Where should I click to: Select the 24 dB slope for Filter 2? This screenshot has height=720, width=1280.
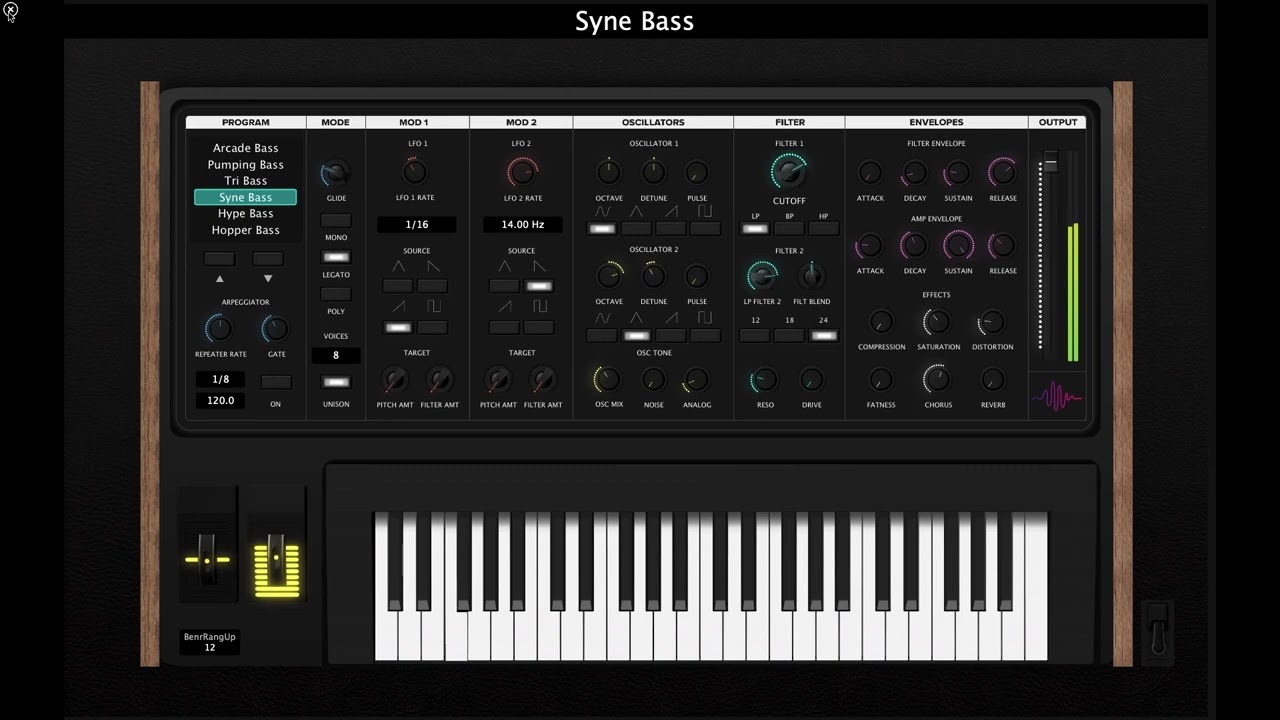coord(823,335)
